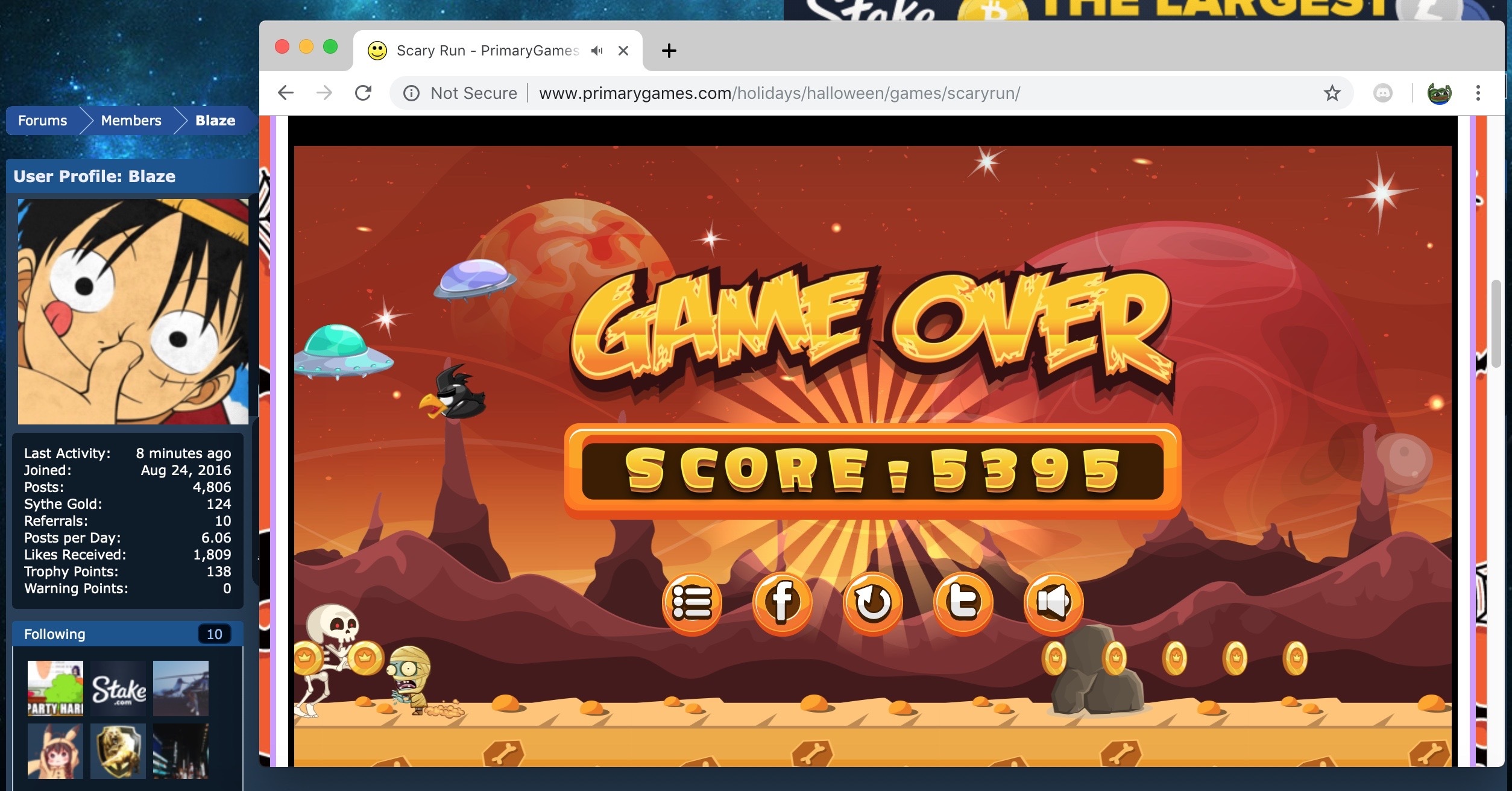
Task: Click the User Profile: Blaze heading
Action: 95,176
